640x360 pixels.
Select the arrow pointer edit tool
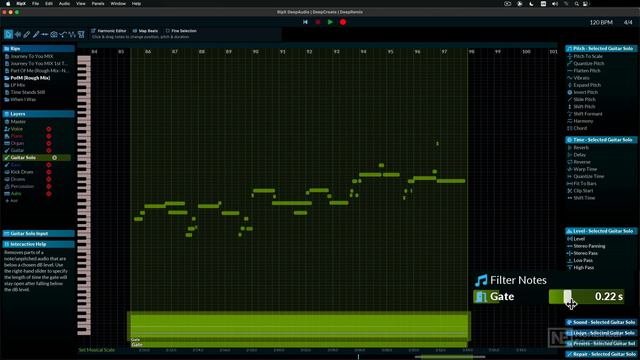click(8, 34)
